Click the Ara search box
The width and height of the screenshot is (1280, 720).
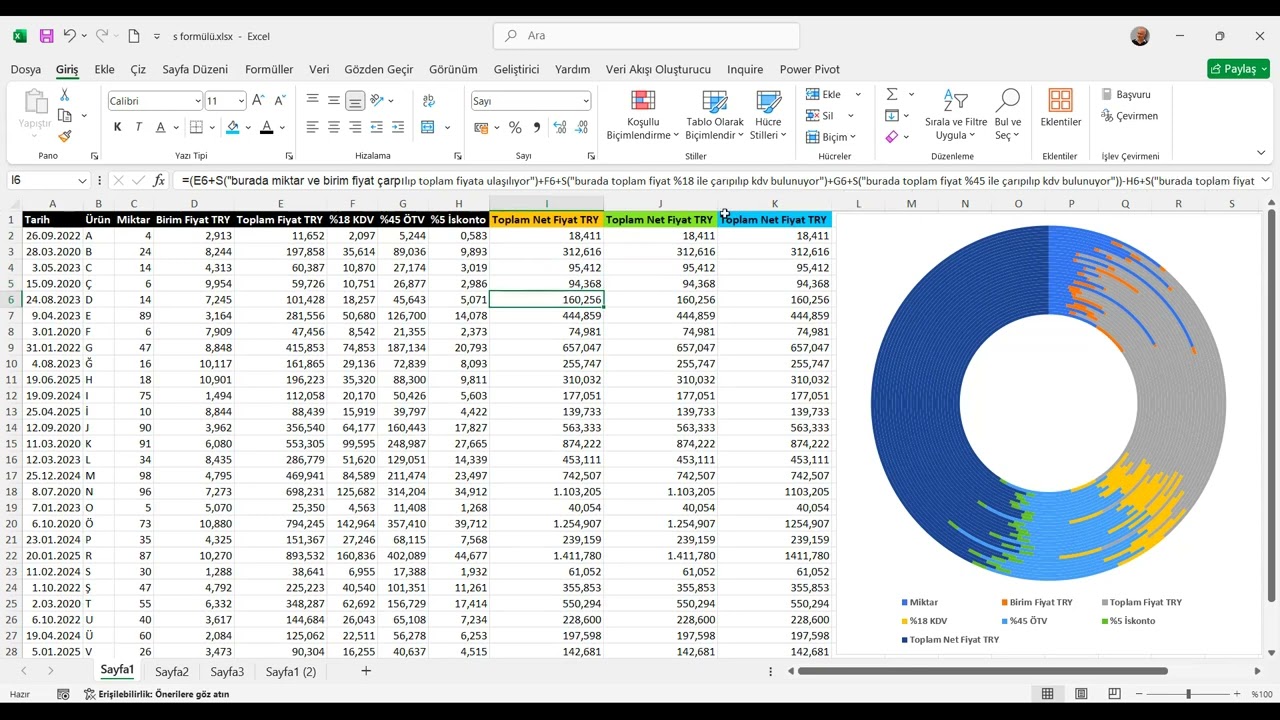(x=646, y=36)
